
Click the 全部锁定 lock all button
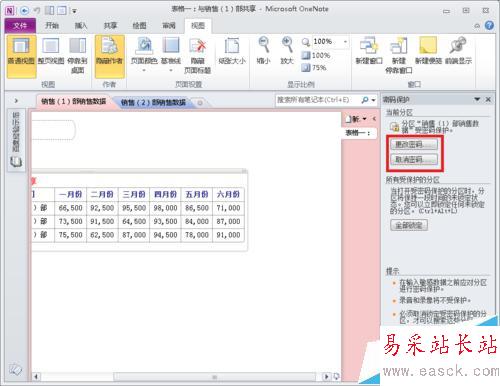[409, 225]
